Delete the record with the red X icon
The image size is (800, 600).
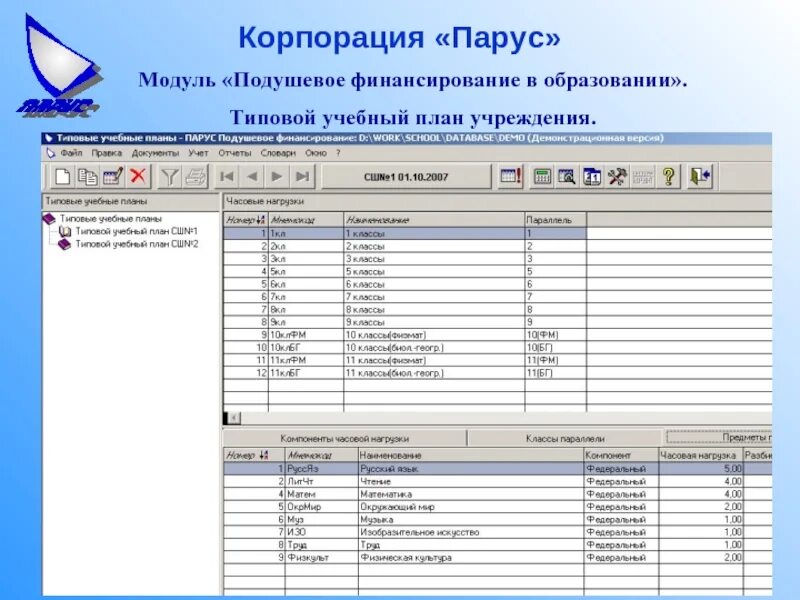(x=138, y=177)
